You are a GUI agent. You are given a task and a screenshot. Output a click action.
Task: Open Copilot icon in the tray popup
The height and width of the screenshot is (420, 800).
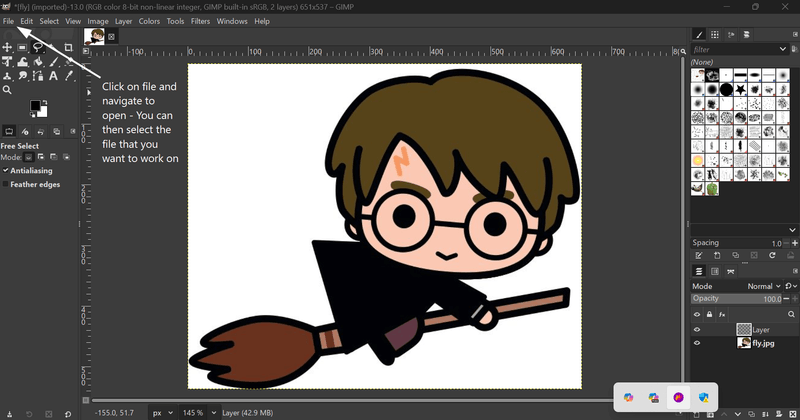tap(629, 398)
